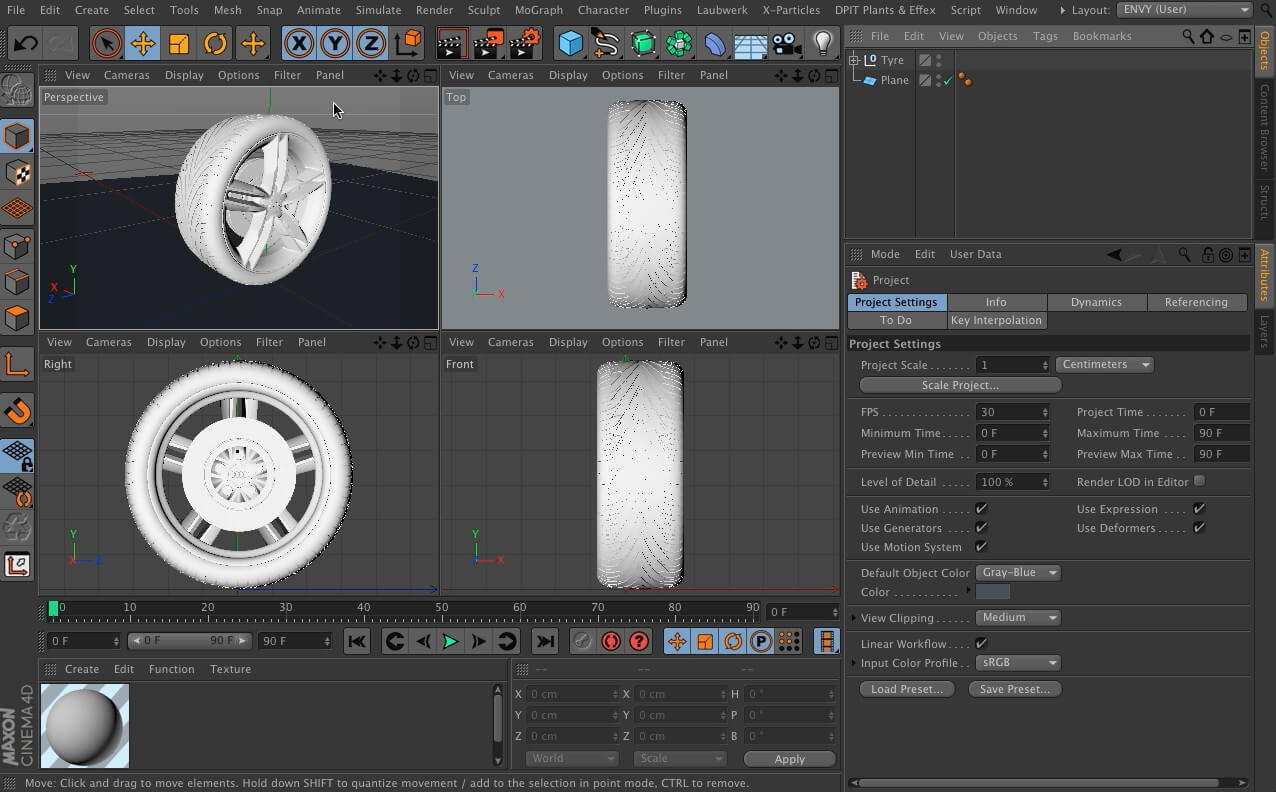Open the Input Color Profile sRGB dropdown

pos(1017,663)
